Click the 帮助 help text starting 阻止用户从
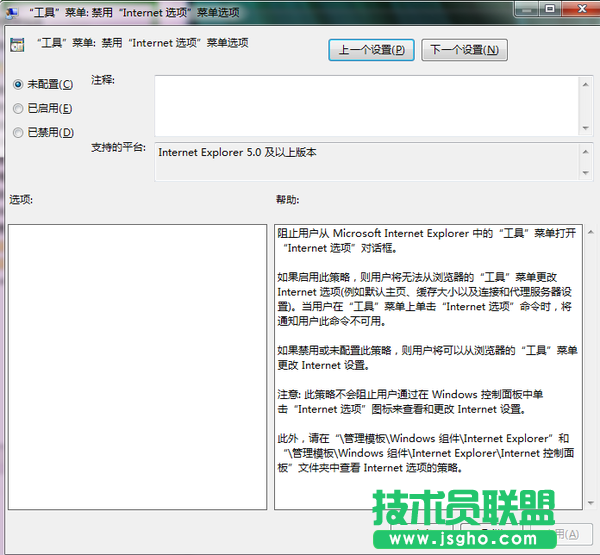This screenshot has height=555, width=600. (x=427, y=240)
